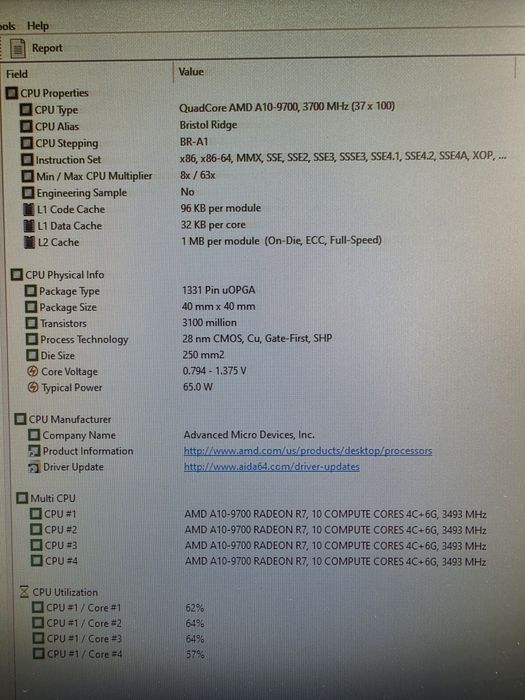Click the Product Information link icon
The width and height of the screenshot is (525, 700).
point(34,451)
